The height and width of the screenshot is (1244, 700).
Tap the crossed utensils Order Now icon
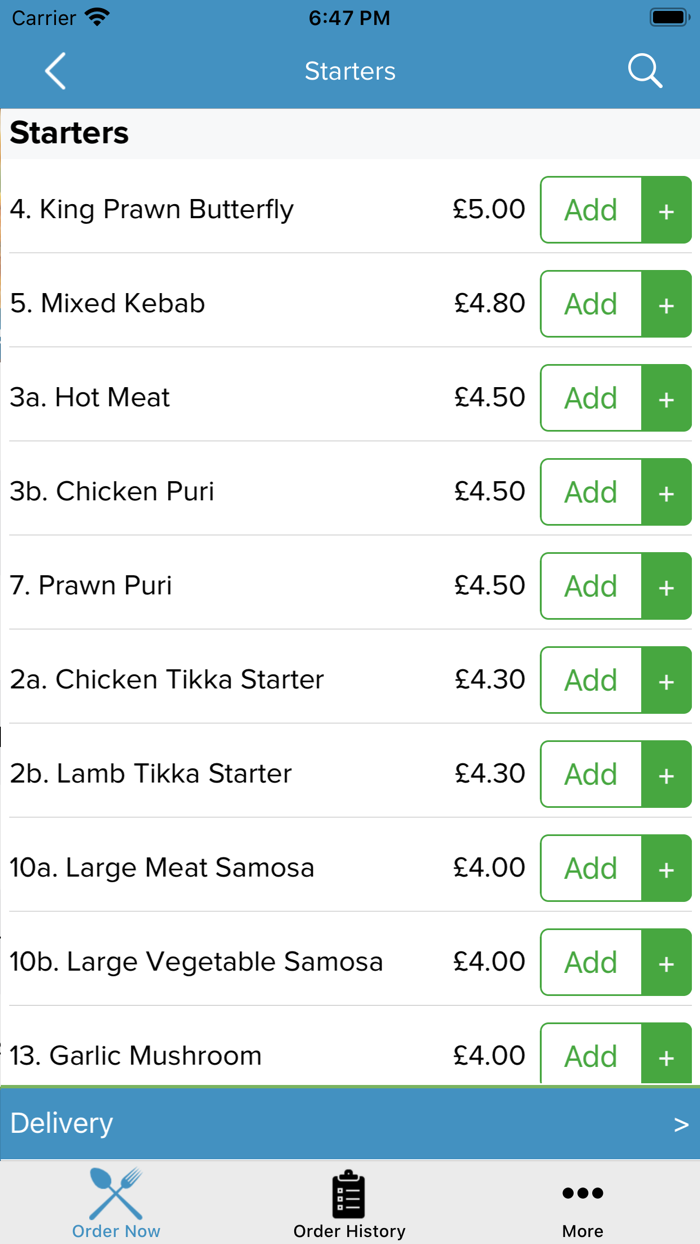115,1192
